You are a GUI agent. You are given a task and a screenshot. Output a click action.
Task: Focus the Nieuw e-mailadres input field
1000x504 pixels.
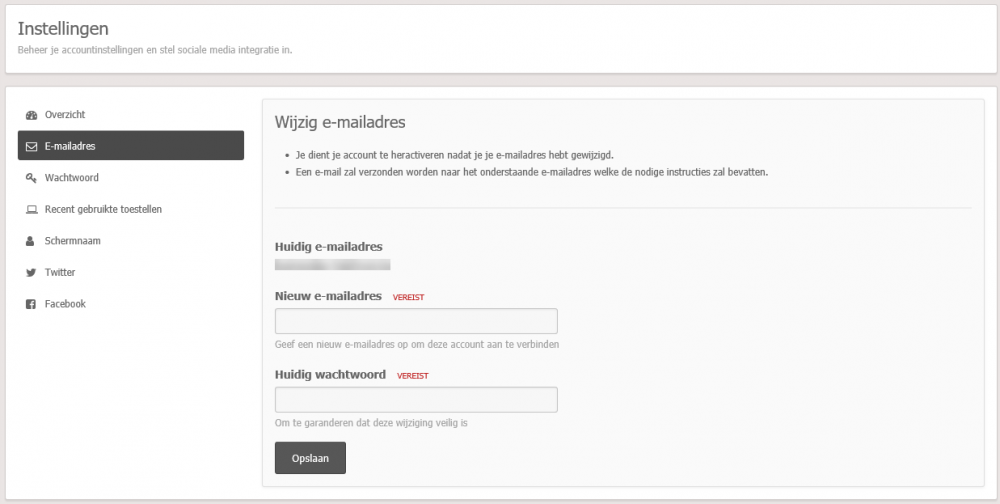point(416,321)
